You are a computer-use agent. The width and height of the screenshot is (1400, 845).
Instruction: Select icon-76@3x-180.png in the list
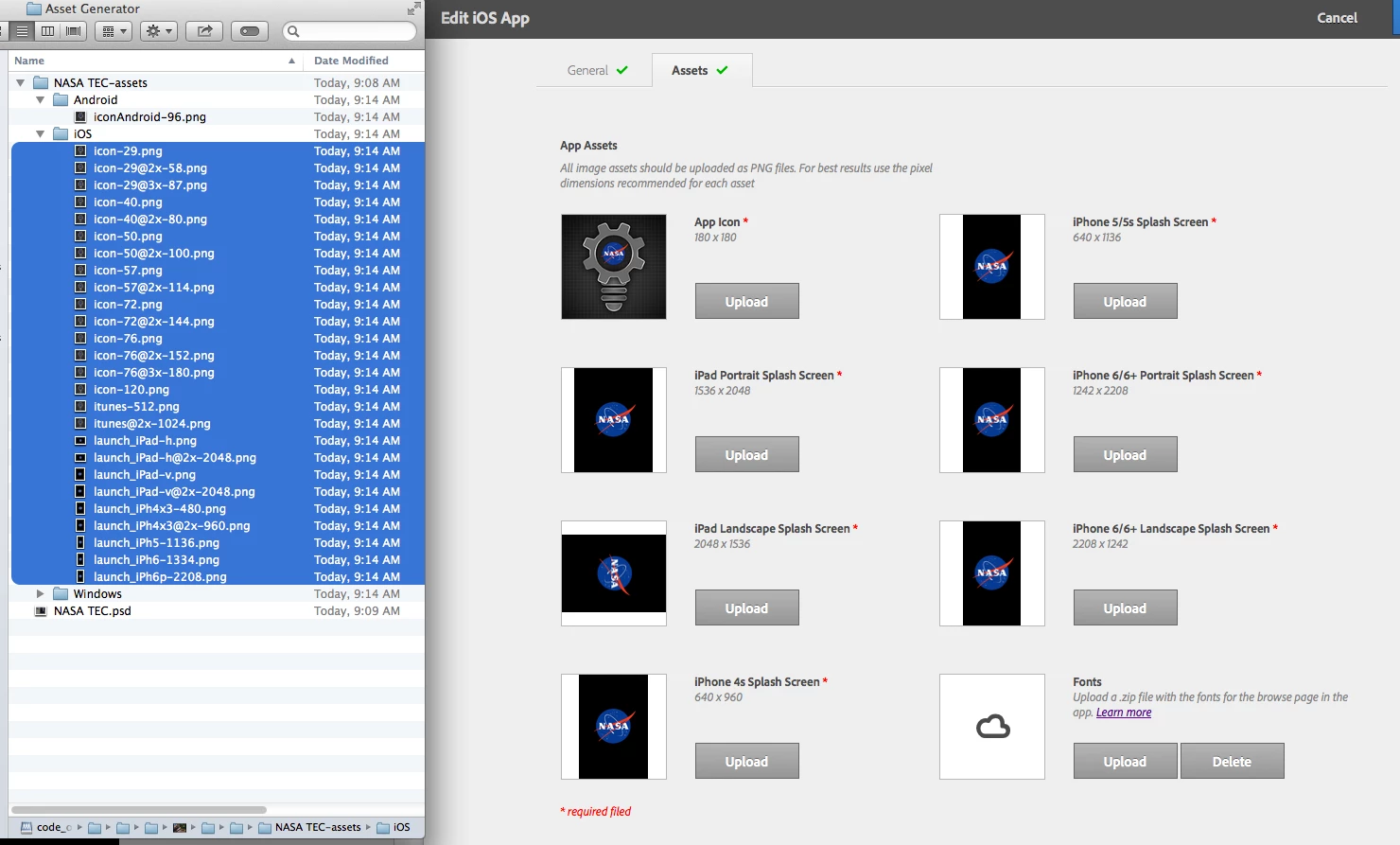(x=218, y=372)
